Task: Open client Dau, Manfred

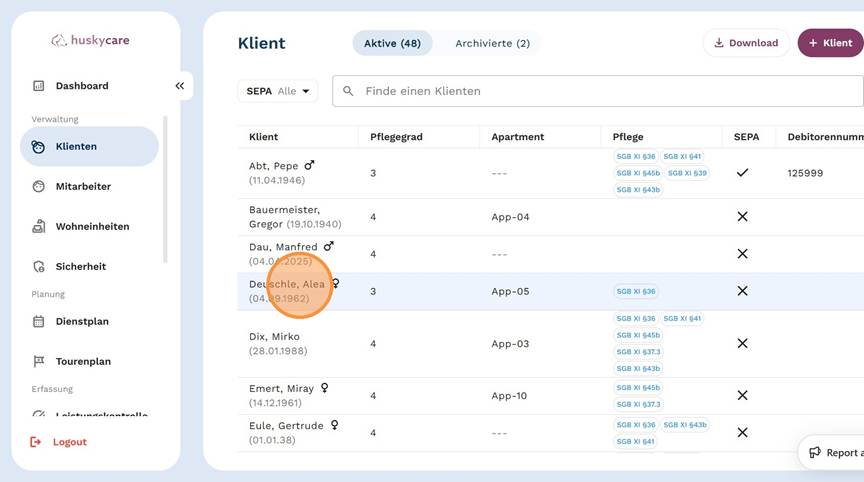Action: (x=283, y=247)
